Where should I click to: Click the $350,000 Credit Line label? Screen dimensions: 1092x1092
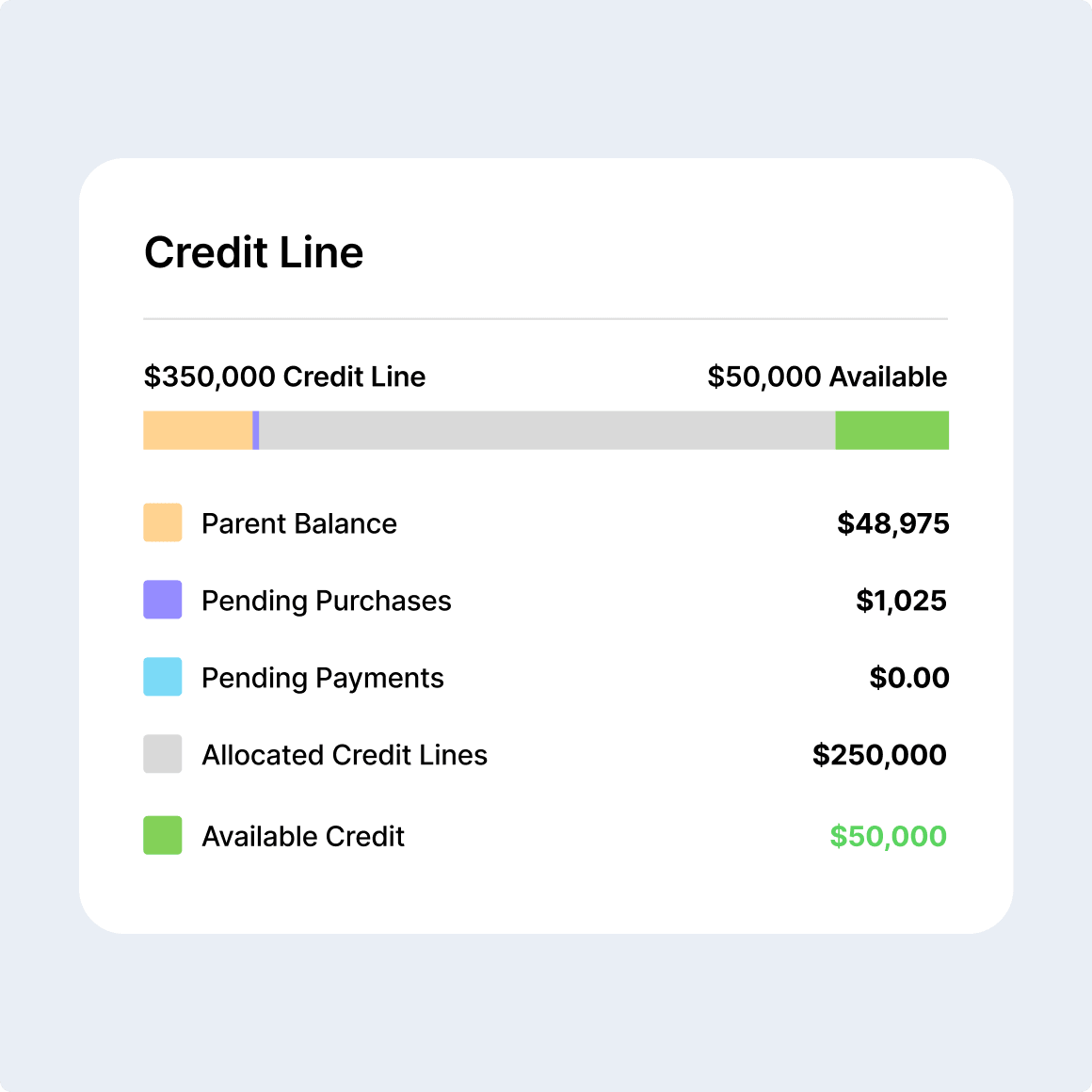click(284, 377)
